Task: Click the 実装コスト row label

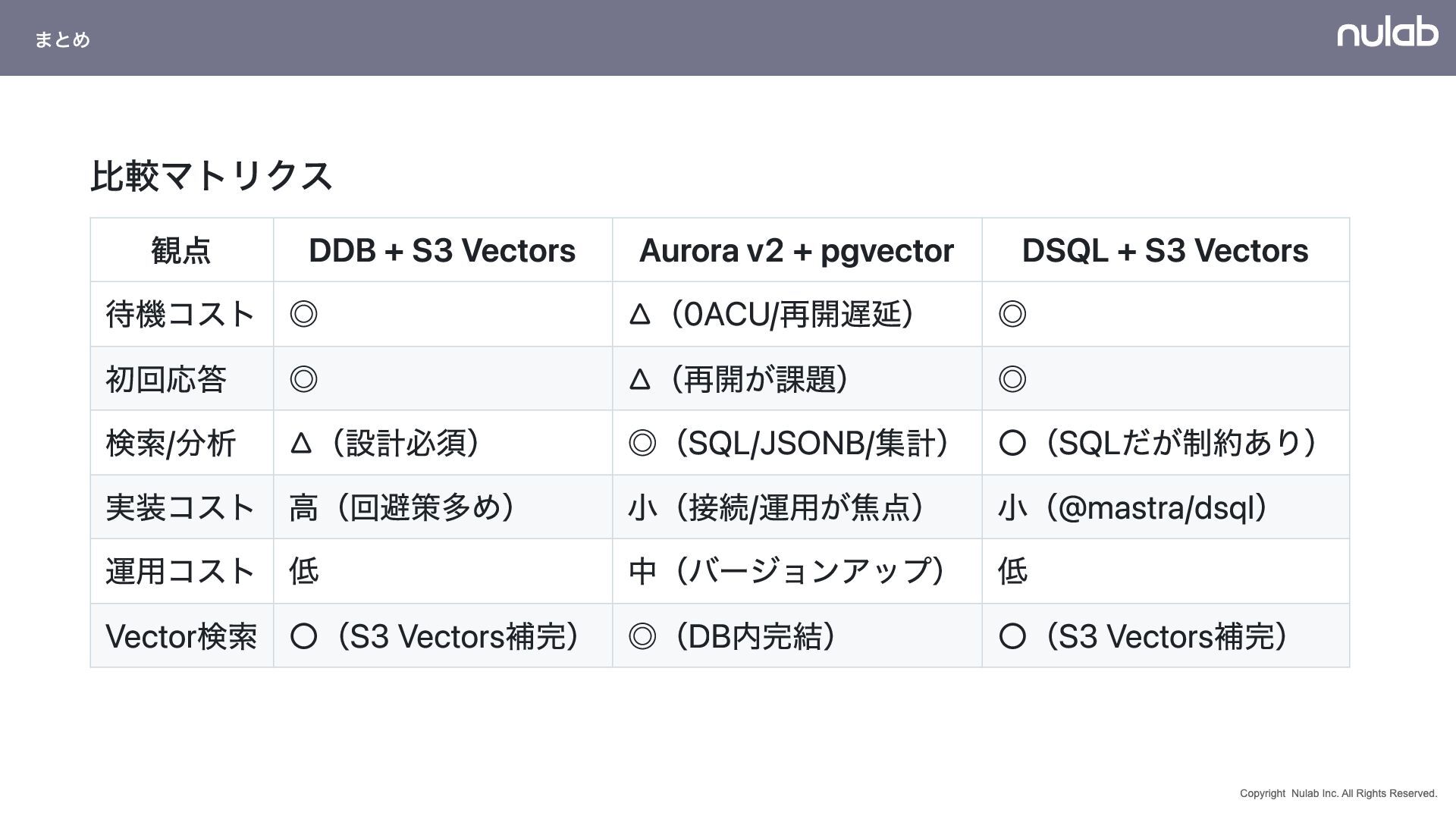Action: (x=180, y=507)
